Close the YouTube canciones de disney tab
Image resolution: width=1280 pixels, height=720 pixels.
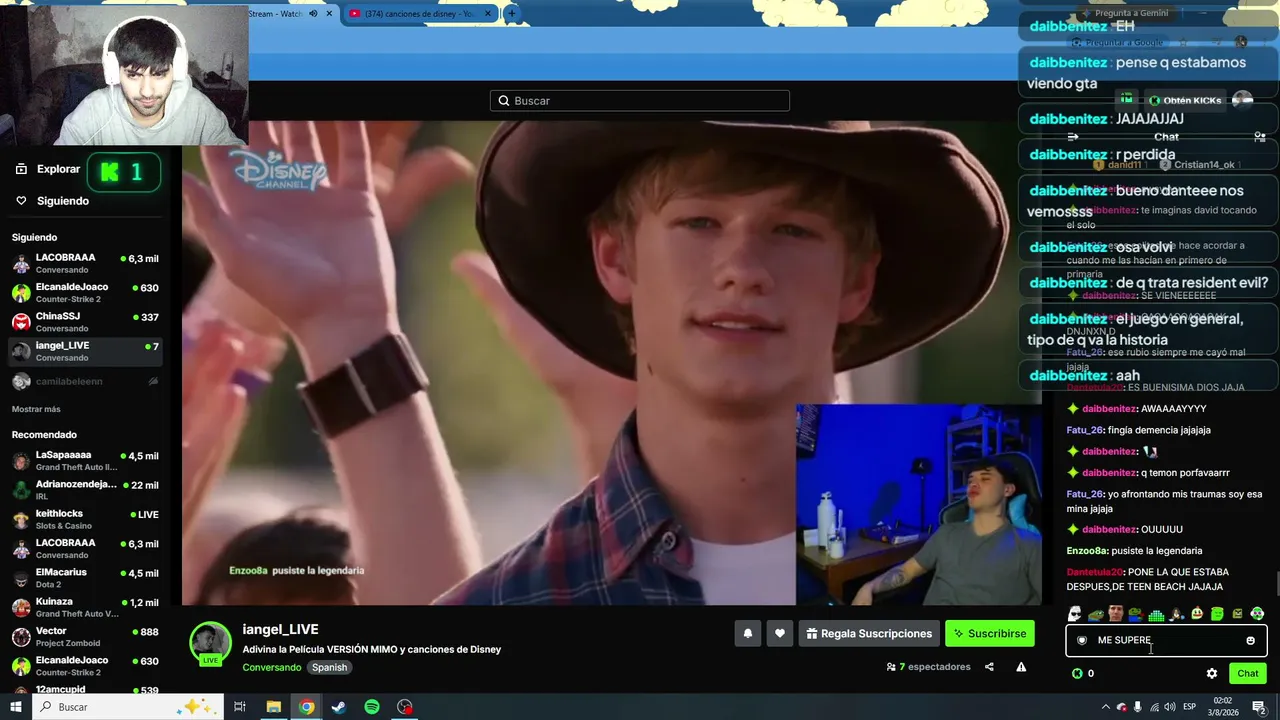click(488, 14)
